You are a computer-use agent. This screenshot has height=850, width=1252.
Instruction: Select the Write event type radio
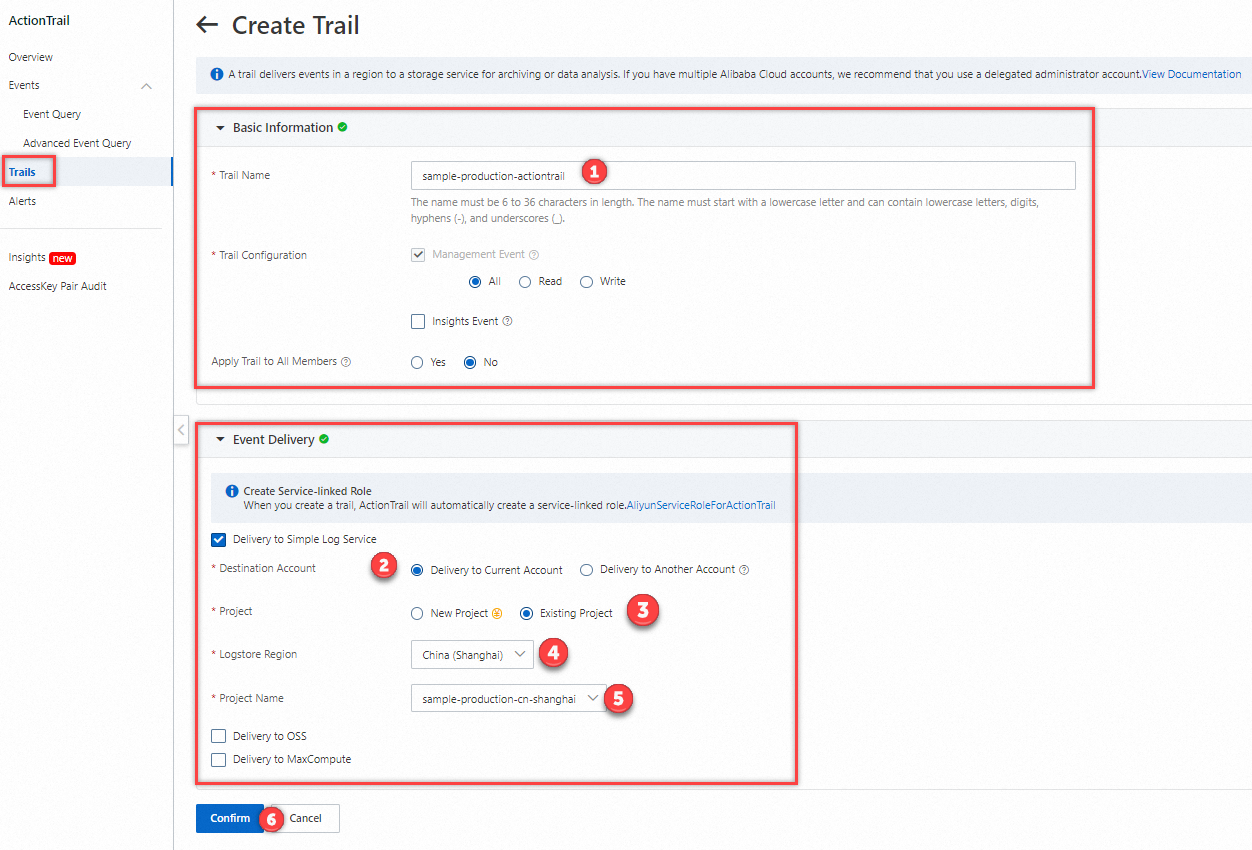587,282
